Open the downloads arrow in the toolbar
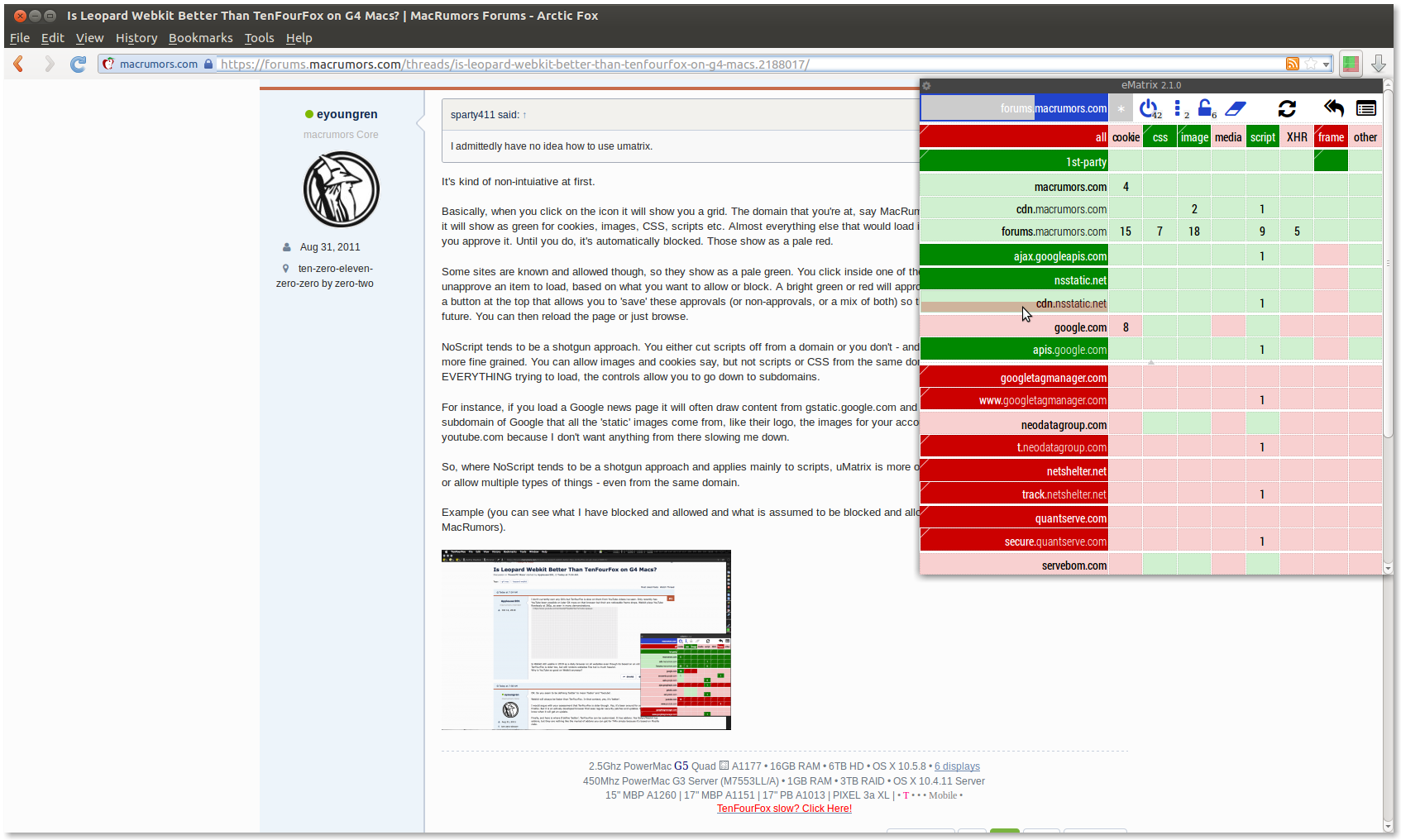 click(x=1378, y=64)
